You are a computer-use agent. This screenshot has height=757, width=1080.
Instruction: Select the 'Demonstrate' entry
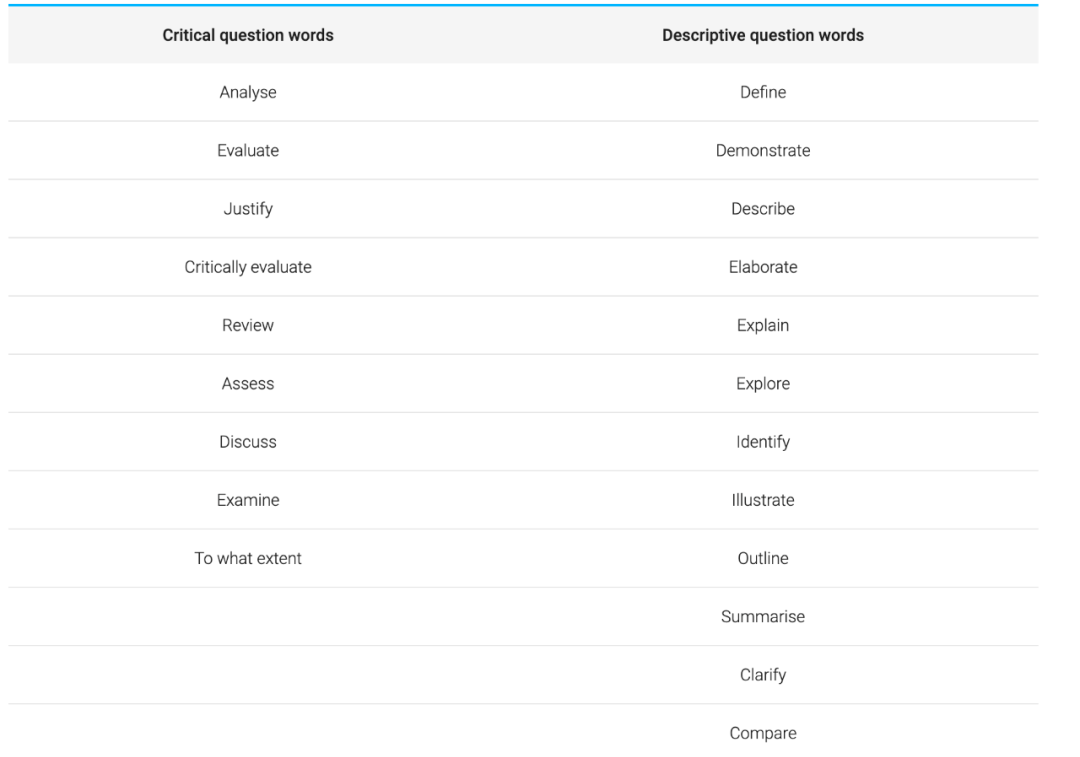click(x=763, y=151)
